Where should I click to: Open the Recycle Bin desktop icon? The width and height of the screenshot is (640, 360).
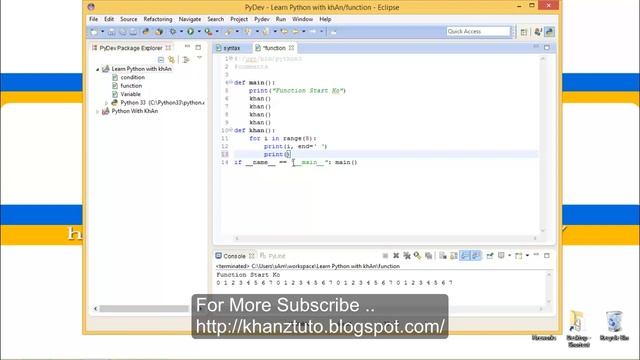[614, 326]
